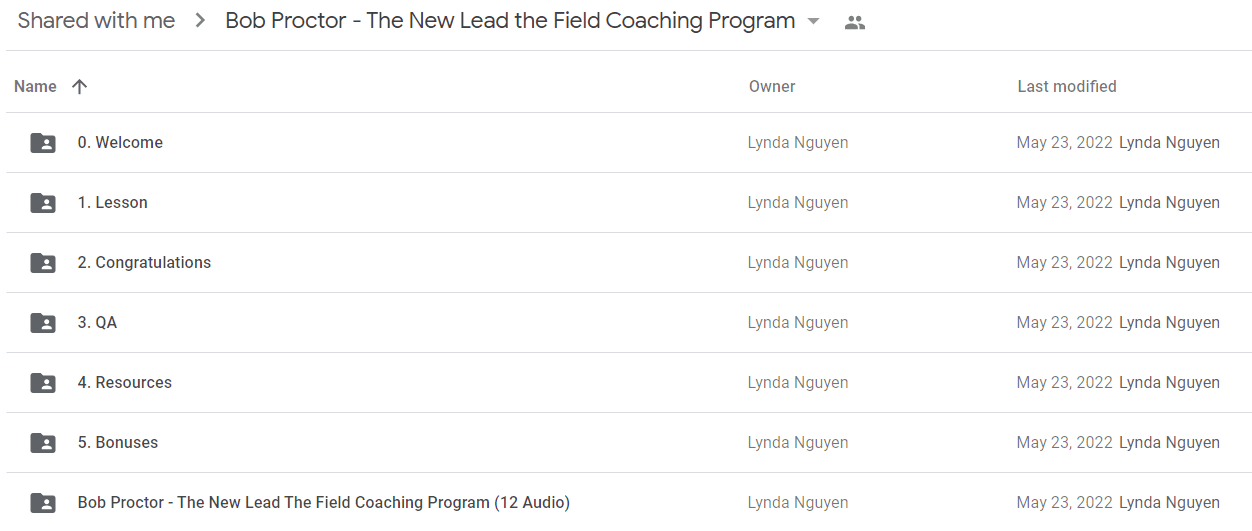Select the folder icon for 5. Bonuses
Image resolution: width=1252 pixels, height=531 pixels.
tap(43, 443)
